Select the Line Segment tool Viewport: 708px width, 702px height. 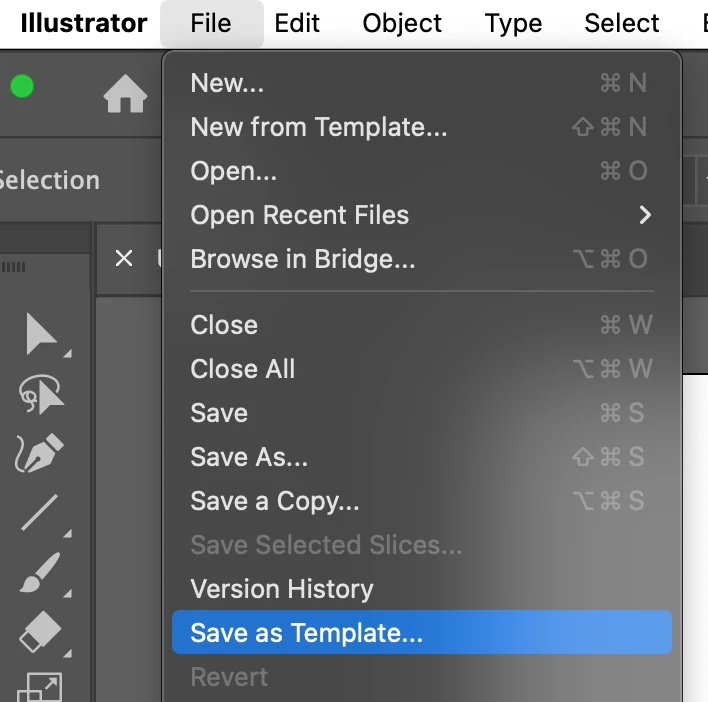[x=40, y=513]
